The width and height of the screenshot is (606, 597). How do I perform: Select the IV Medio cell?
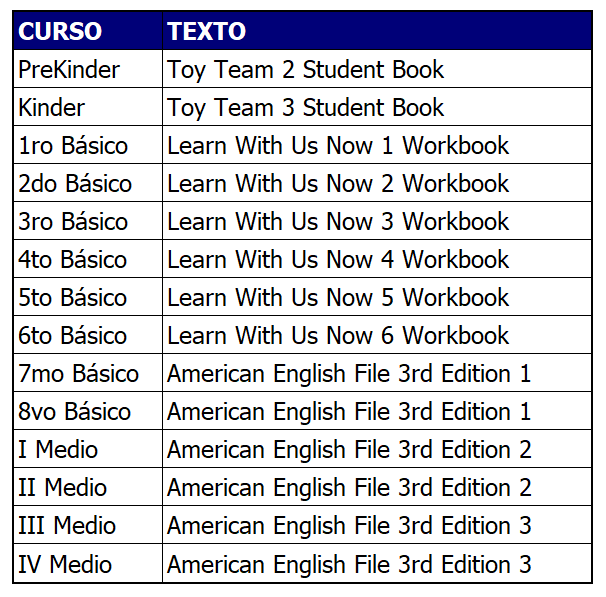(65, 564)
